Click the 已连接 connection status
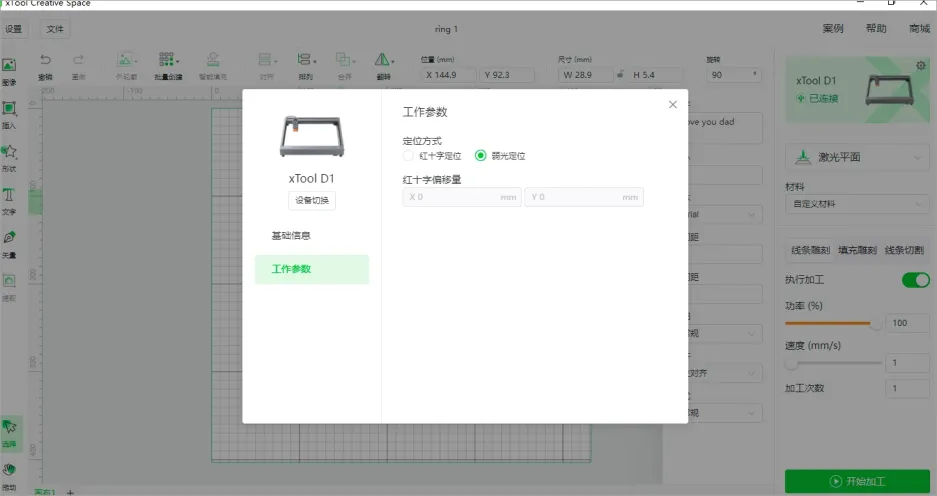The height and width of the screenshot is (496, 937). tap(817, 98)
